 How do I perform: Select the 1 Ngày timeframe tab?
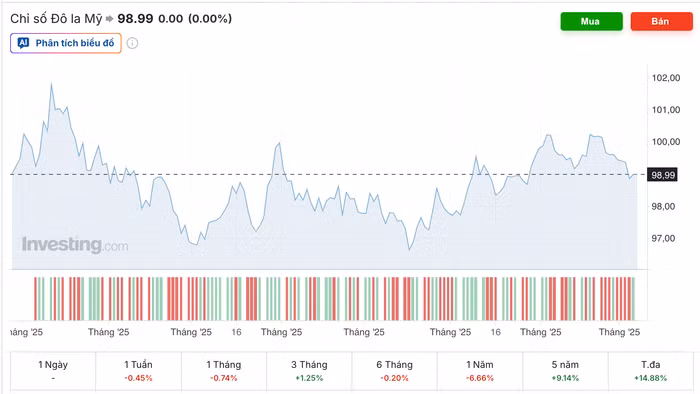coord(53,371)
